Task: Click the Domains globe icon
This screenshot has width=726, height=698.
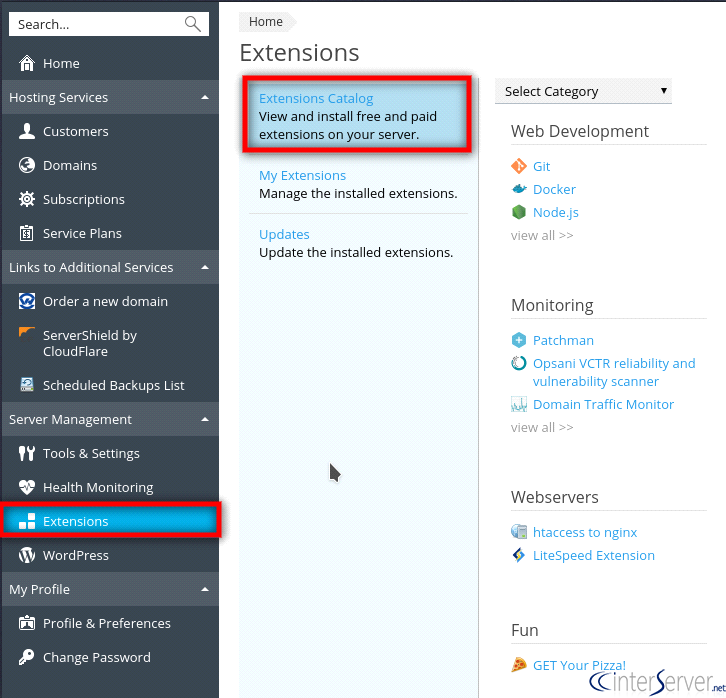Action: click(27, 165)
